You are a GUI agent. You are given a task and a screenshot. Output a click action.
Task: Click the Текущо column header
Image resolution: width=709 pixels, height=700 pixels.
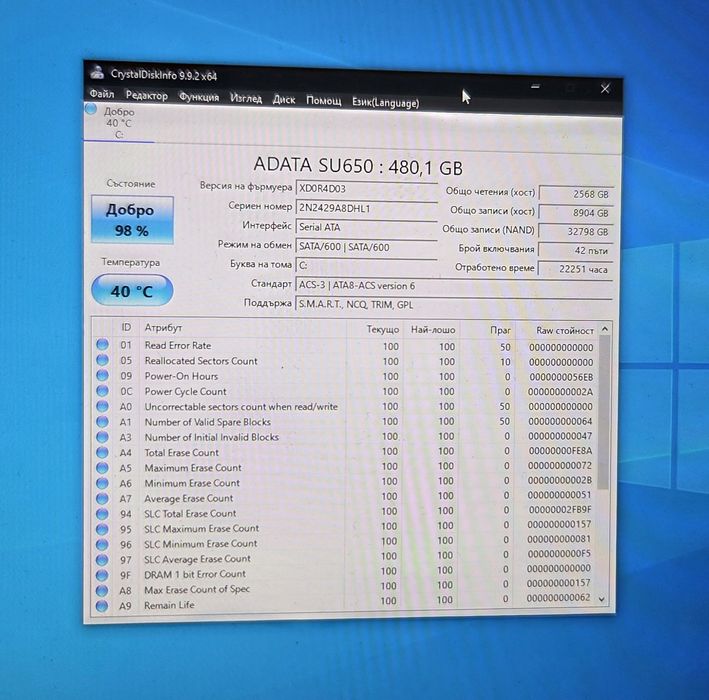click(x=383, y=330)
